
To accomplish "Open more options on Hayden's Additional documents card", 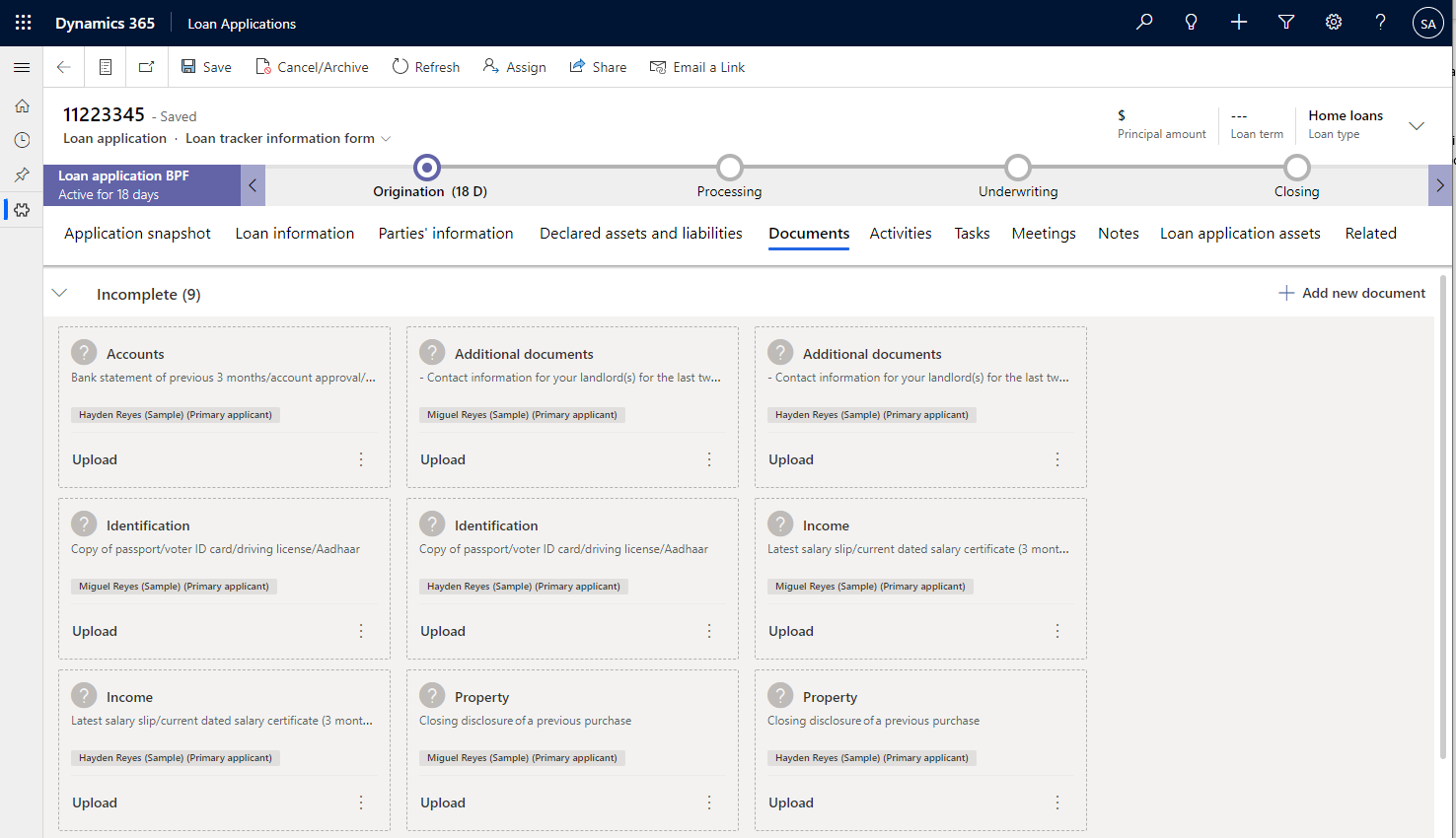I will (x=1057, y=459).
